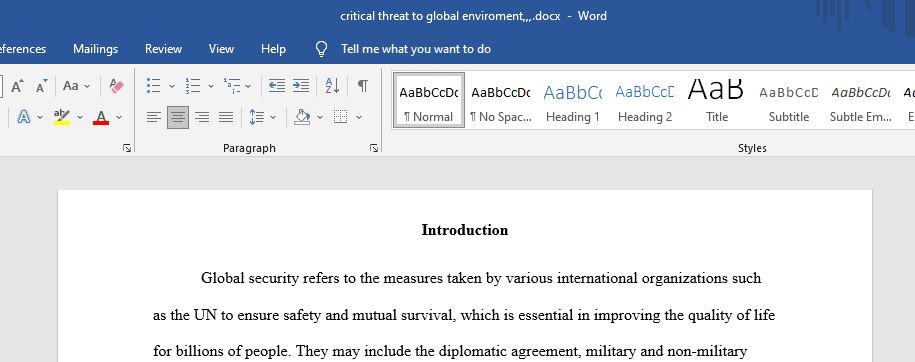Image resolution: width=915 pixels, height=362 pixels.
Task: Apply Subtitle style
Action: pos(789,99)
